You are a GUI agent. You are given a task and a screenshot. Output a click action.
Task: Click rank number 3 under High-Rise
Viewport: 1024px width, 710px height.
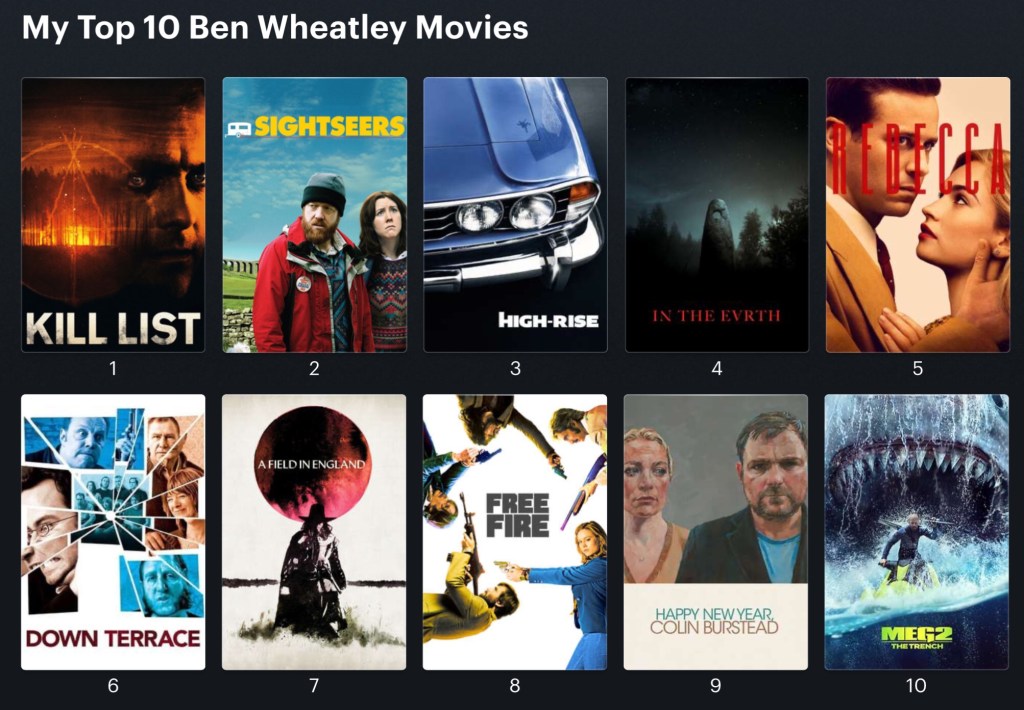515,368
